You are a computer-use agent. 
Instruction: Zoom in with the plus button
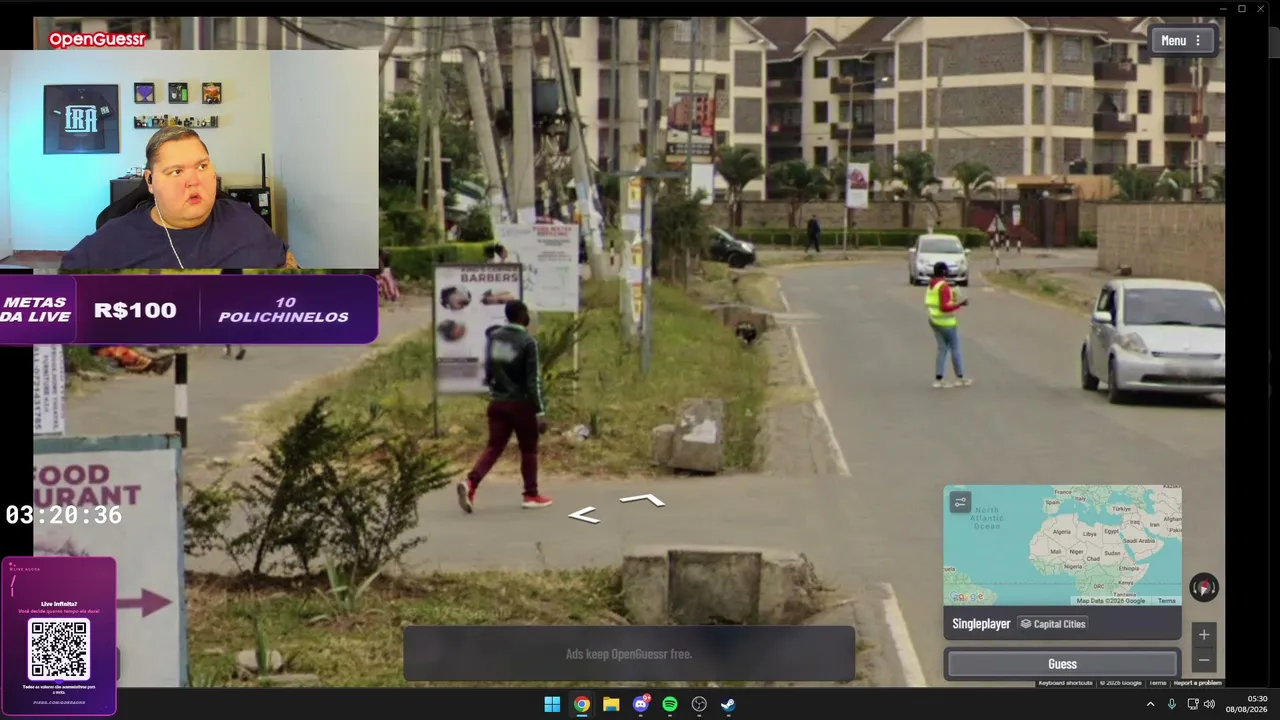click(1204, 634)
